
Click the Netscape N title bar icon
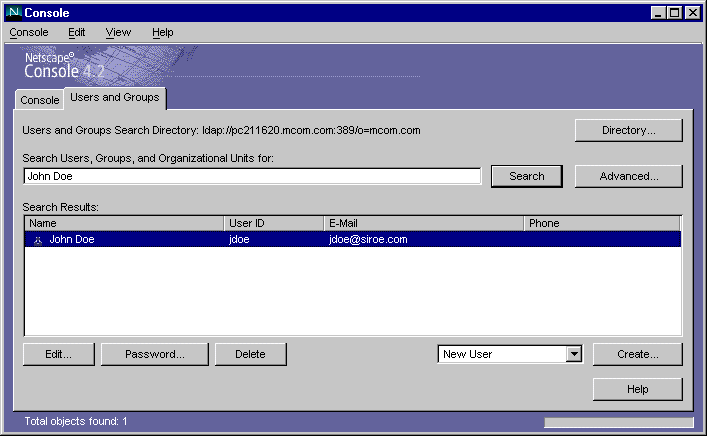coord(14,13)
